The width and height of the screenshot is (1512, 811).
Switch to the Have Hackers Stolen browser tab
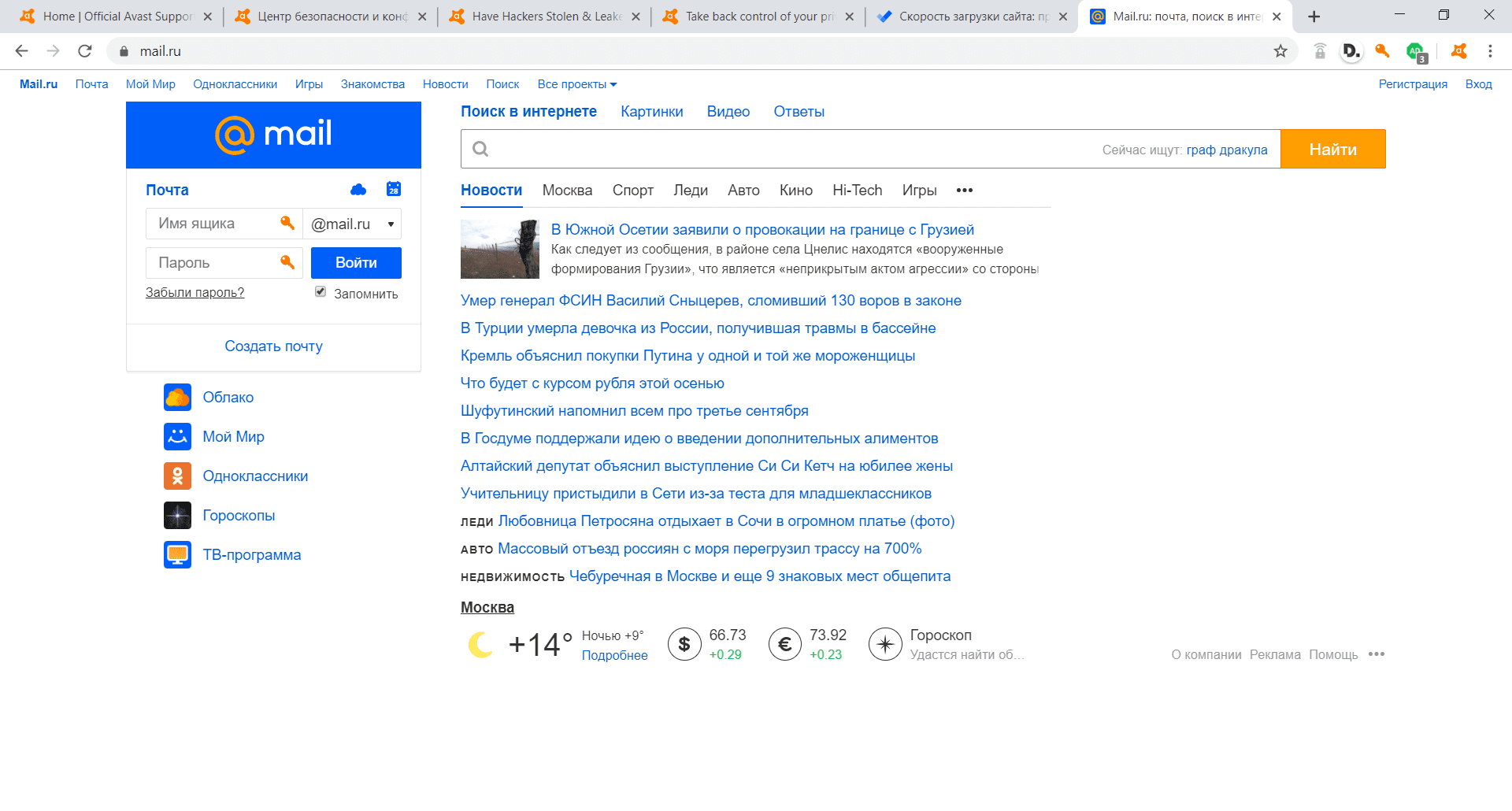pos(547,17)
